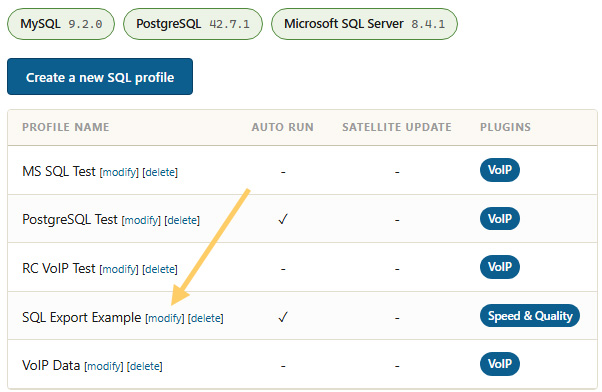This screenshot has height=392, width=602.
Task: Modify the RC VoIP Test profile
Action: pyautogui.click(x=119, y=269)
